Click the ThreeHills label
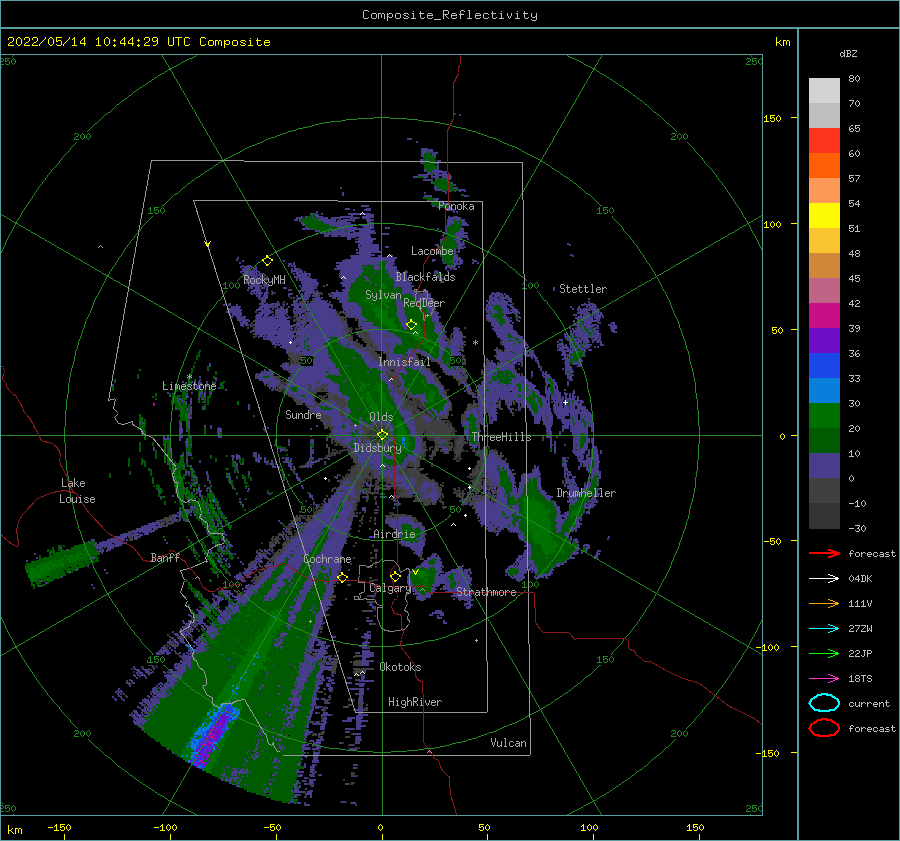Screen dimensions: 900x841 coord(502,437)
